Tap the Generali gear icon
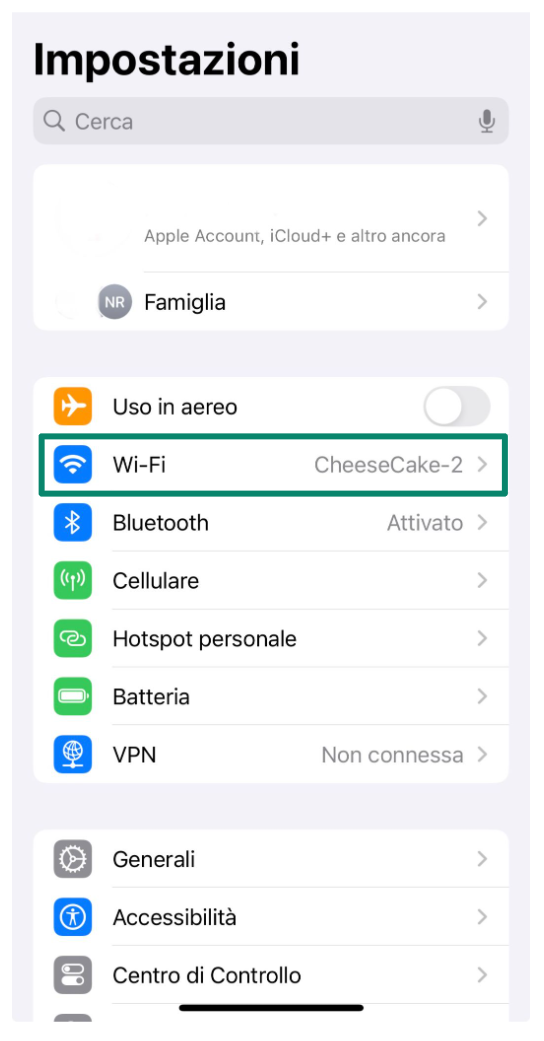This screenshot has height=1041, width=544. 72,859
